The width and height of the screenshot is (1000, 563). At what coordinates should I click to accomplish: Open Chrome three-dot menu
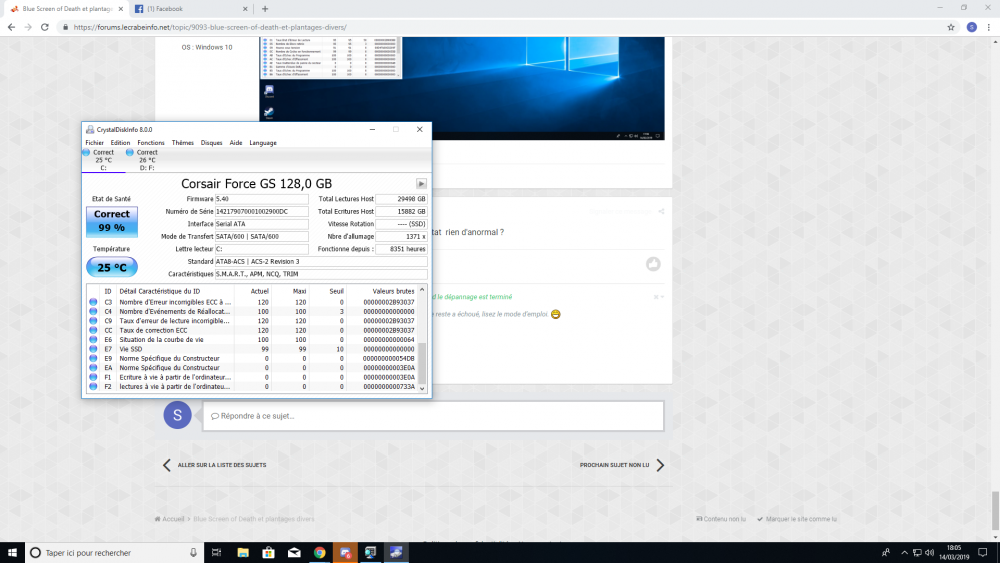[x=988, y=27]
